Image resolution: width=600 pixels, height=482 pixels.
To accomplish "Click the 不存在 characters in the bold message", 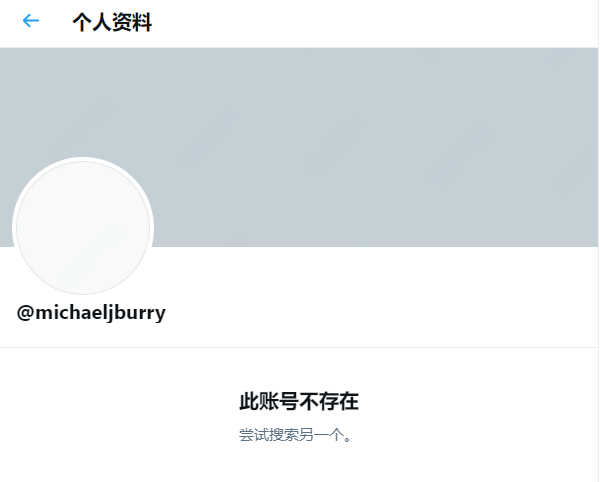I will [x=329, y=401].
